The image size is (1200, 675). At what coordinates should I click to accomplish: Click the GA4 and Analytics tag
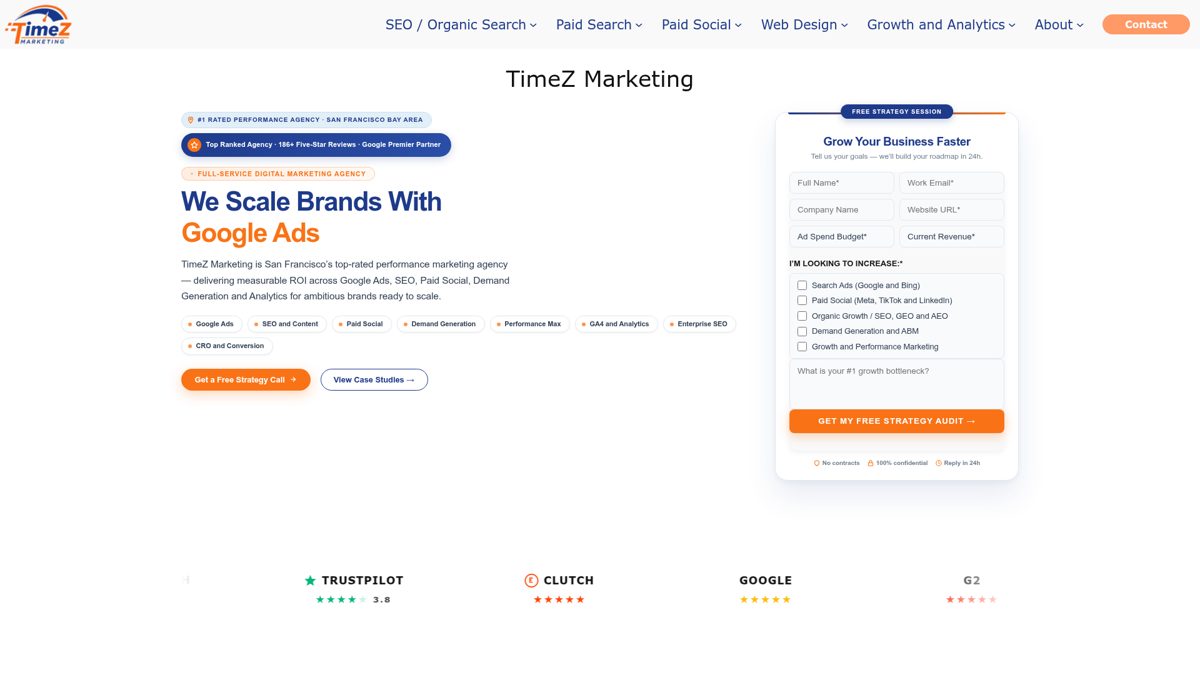click(617, 324)
